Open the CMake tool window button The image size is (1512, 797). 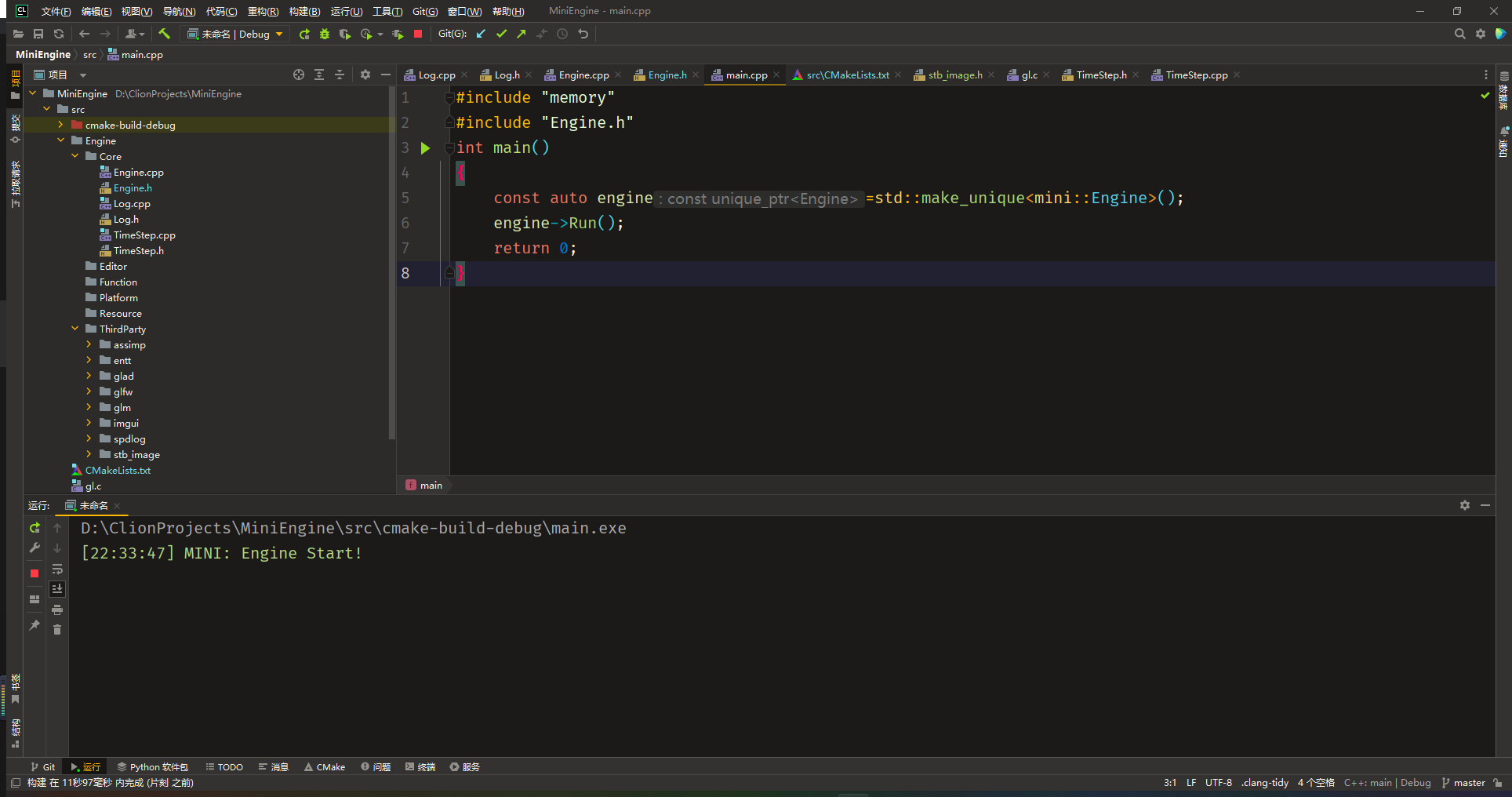(x=325, y=767)
